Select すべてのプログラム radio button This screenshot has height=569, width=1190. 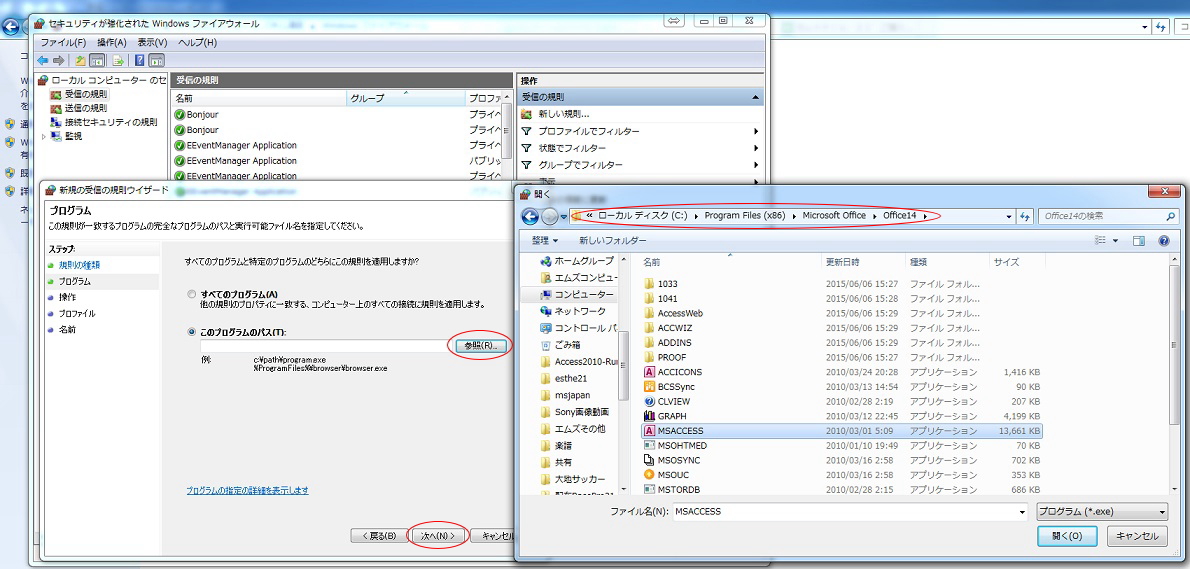pyautogui.click(x=192, y=294)
